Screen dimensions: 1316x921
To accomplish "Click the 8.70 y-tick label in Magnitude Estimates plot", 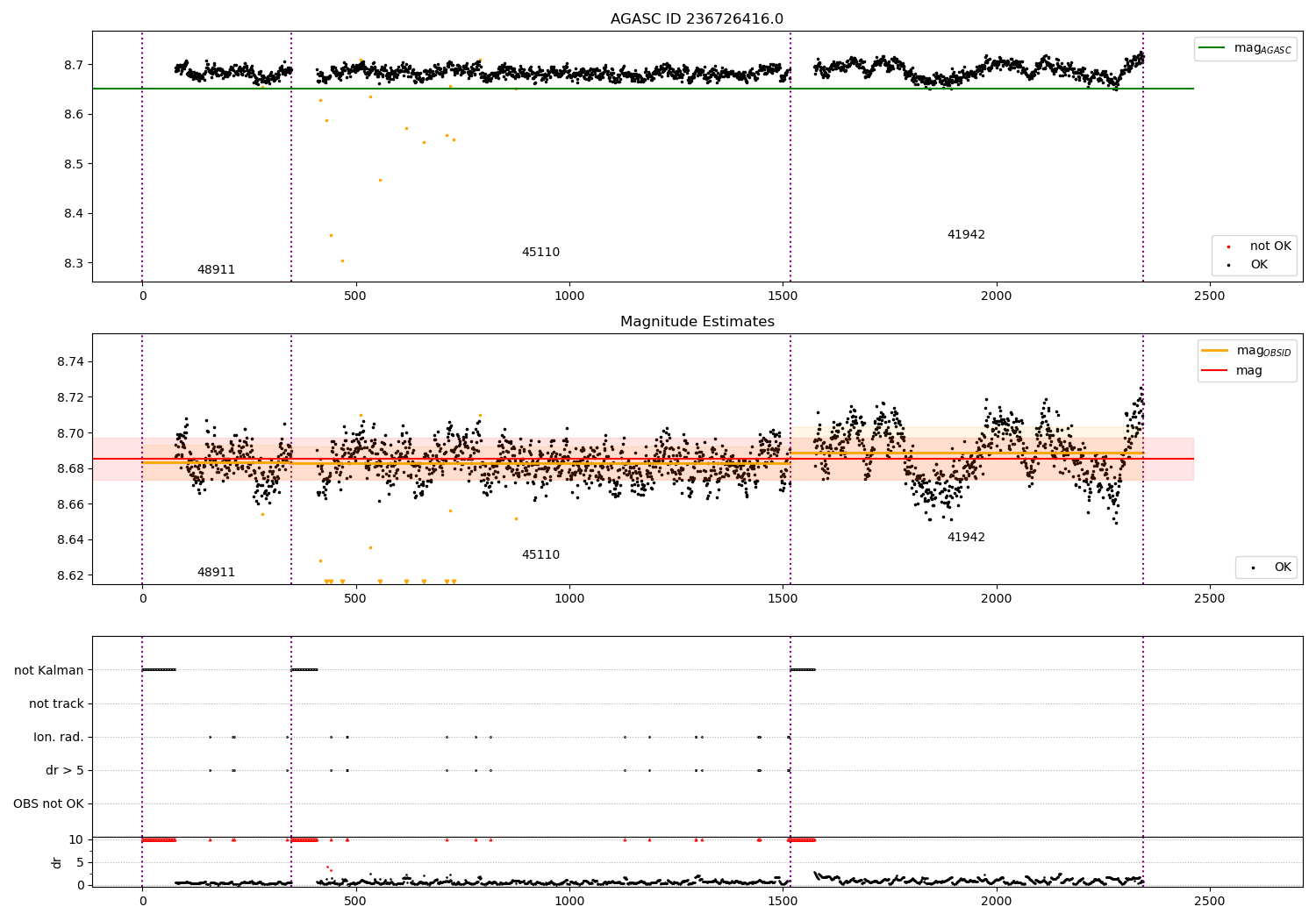I will (69, 433).
